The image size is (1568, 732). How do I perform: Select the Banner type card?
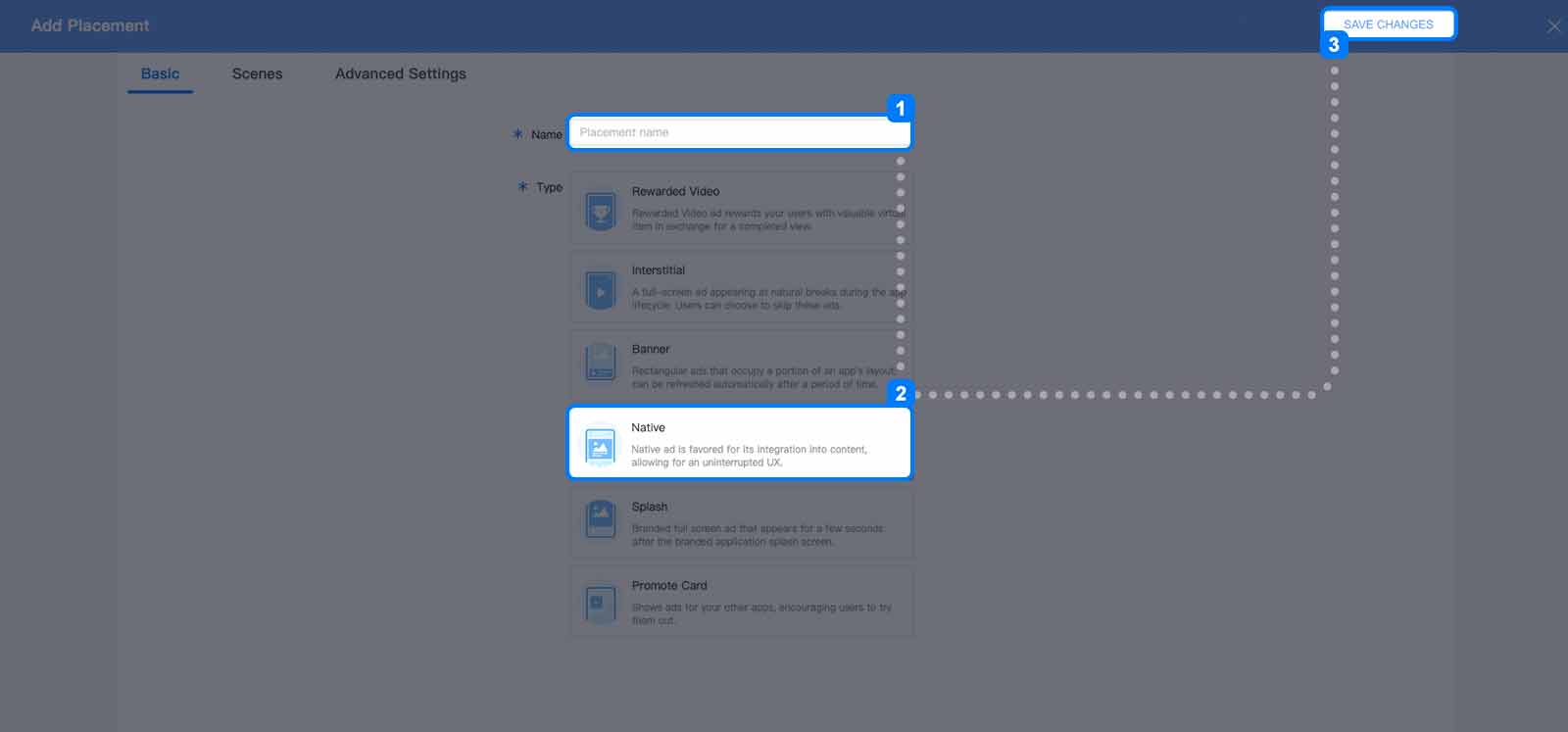tap(742, 365)
